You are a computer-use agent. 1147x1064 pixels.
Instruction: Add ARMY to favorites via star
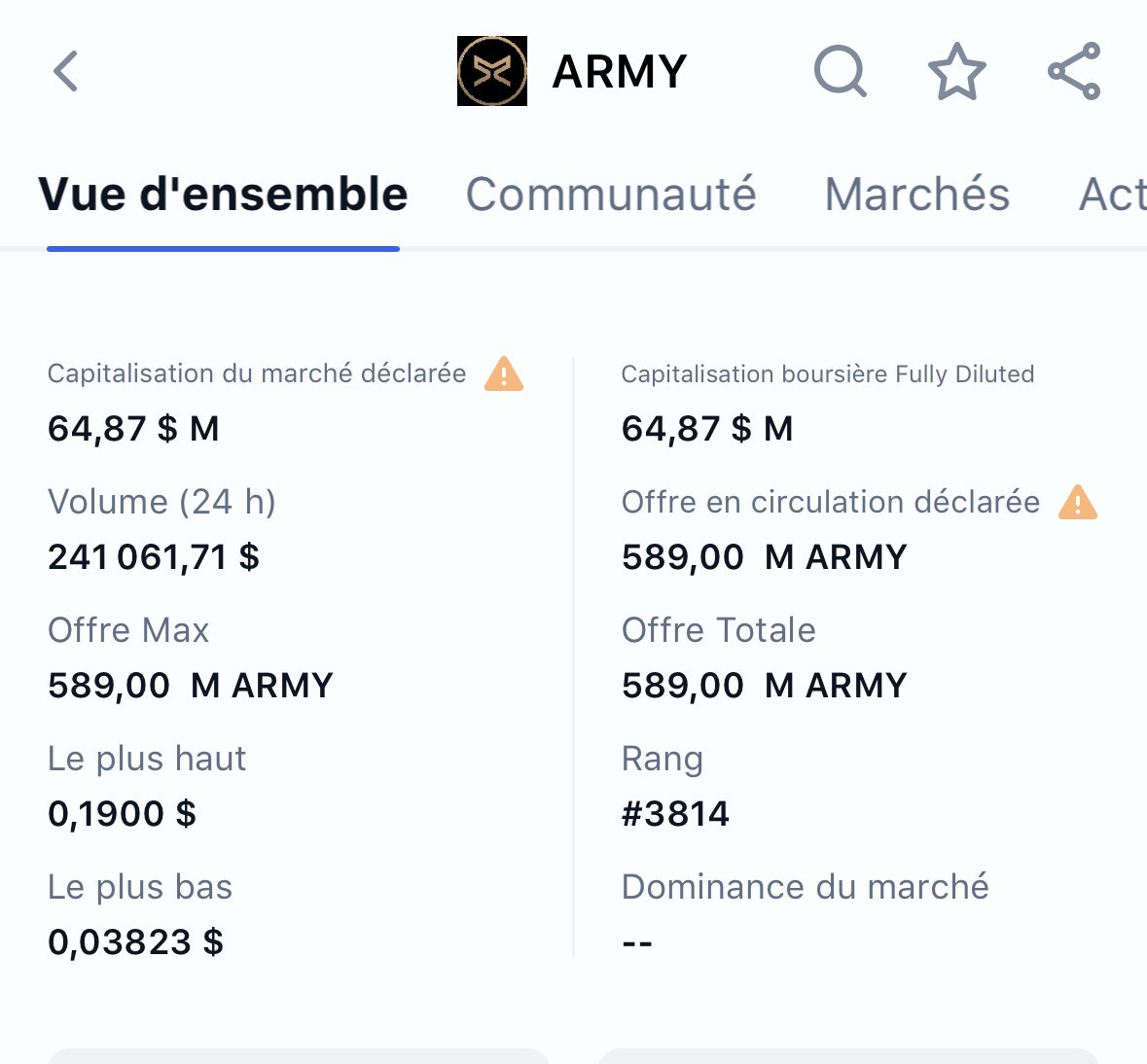[957, 71]
